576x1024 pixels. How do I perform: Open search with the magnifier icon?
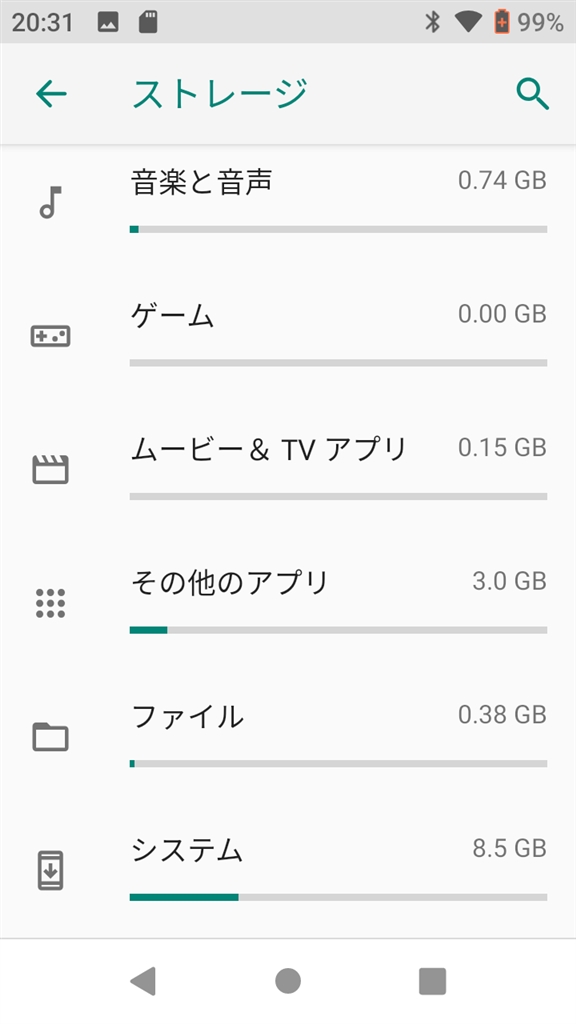[x=532, y=94]
